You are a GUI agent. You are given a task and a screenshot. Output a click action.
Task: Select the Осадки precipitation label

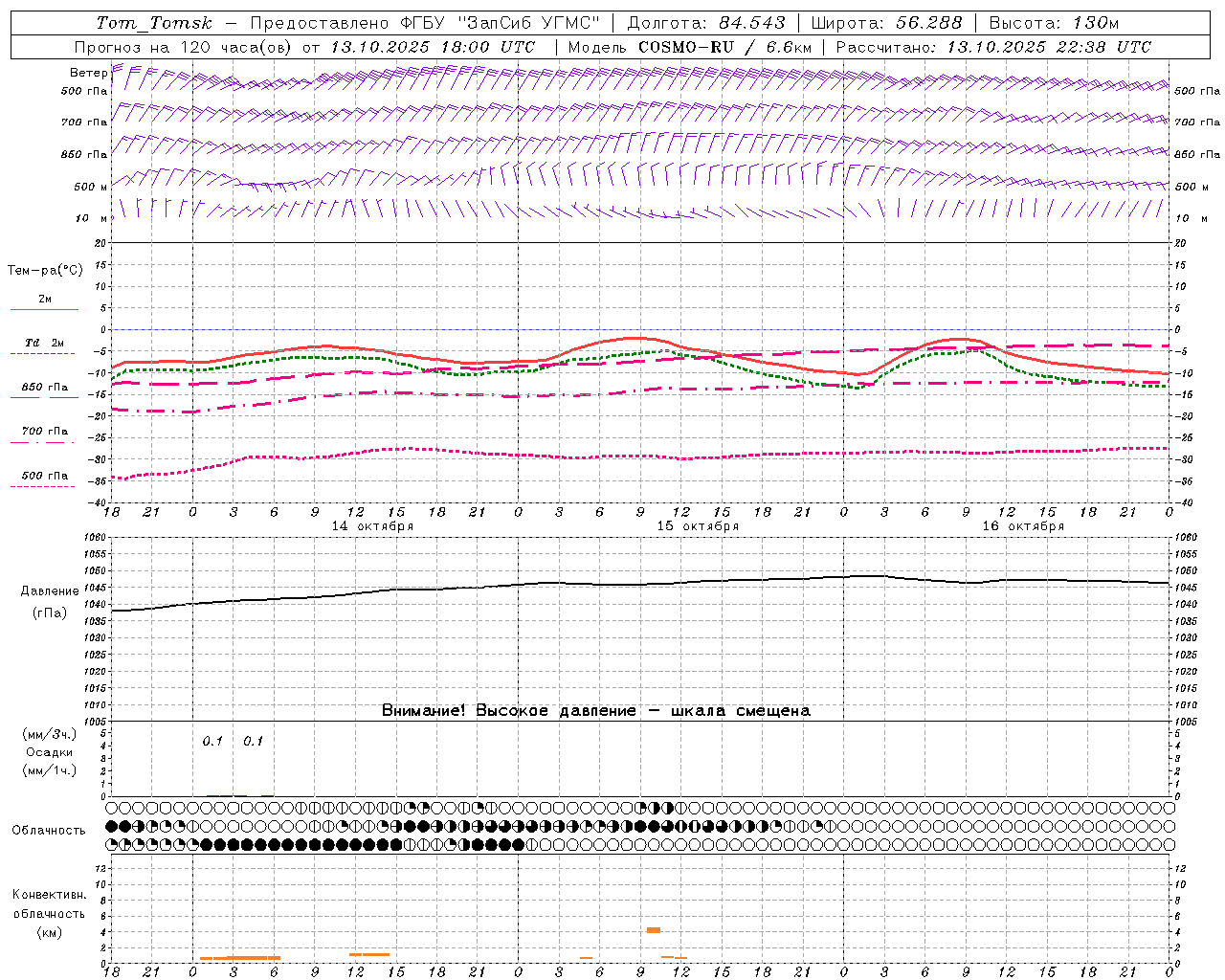coord(50,752)
